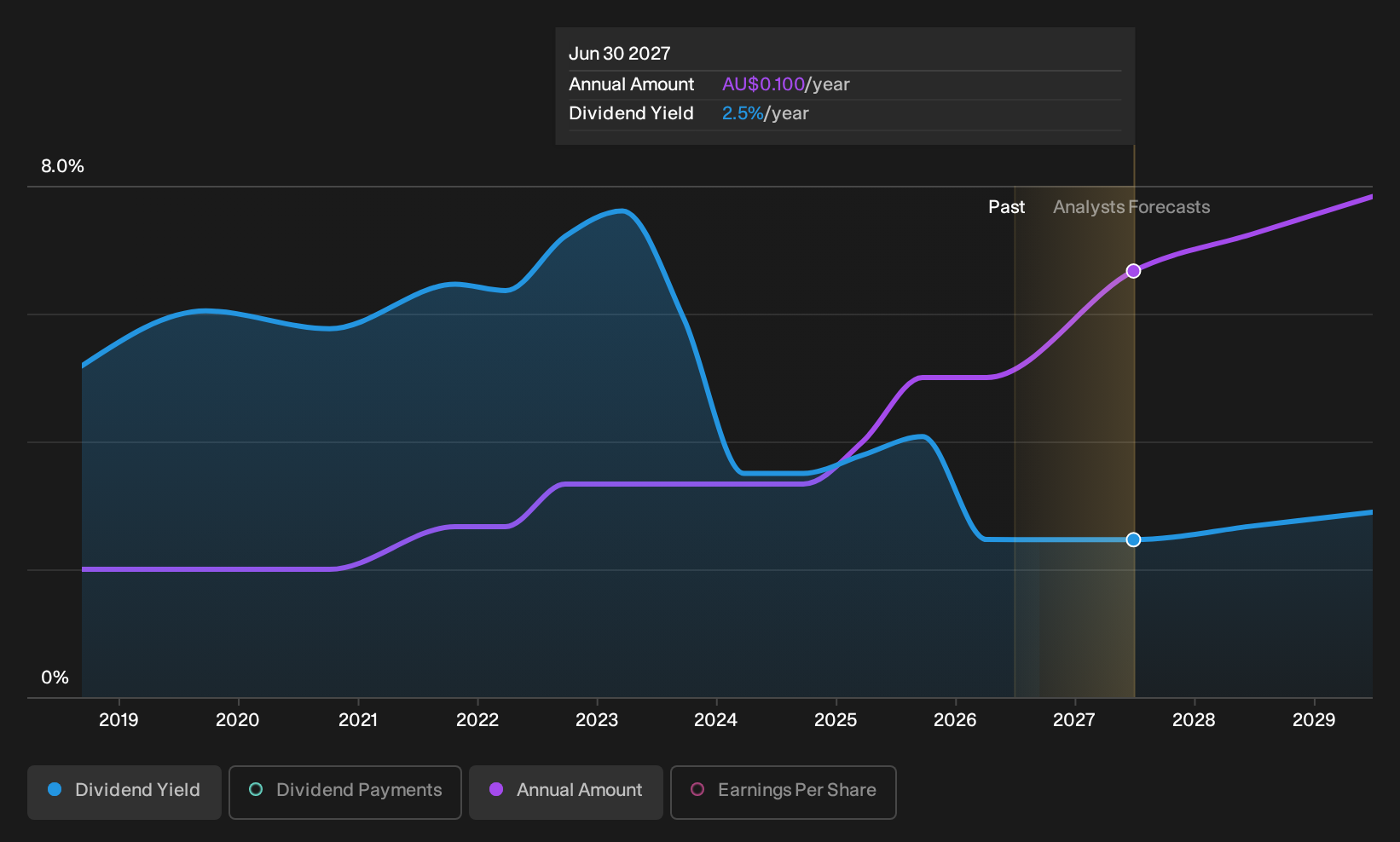The width and height of the screenshot is (1400, 842).
Task: Click the Analysts Forecasts label
Action: click(1131, 207)
